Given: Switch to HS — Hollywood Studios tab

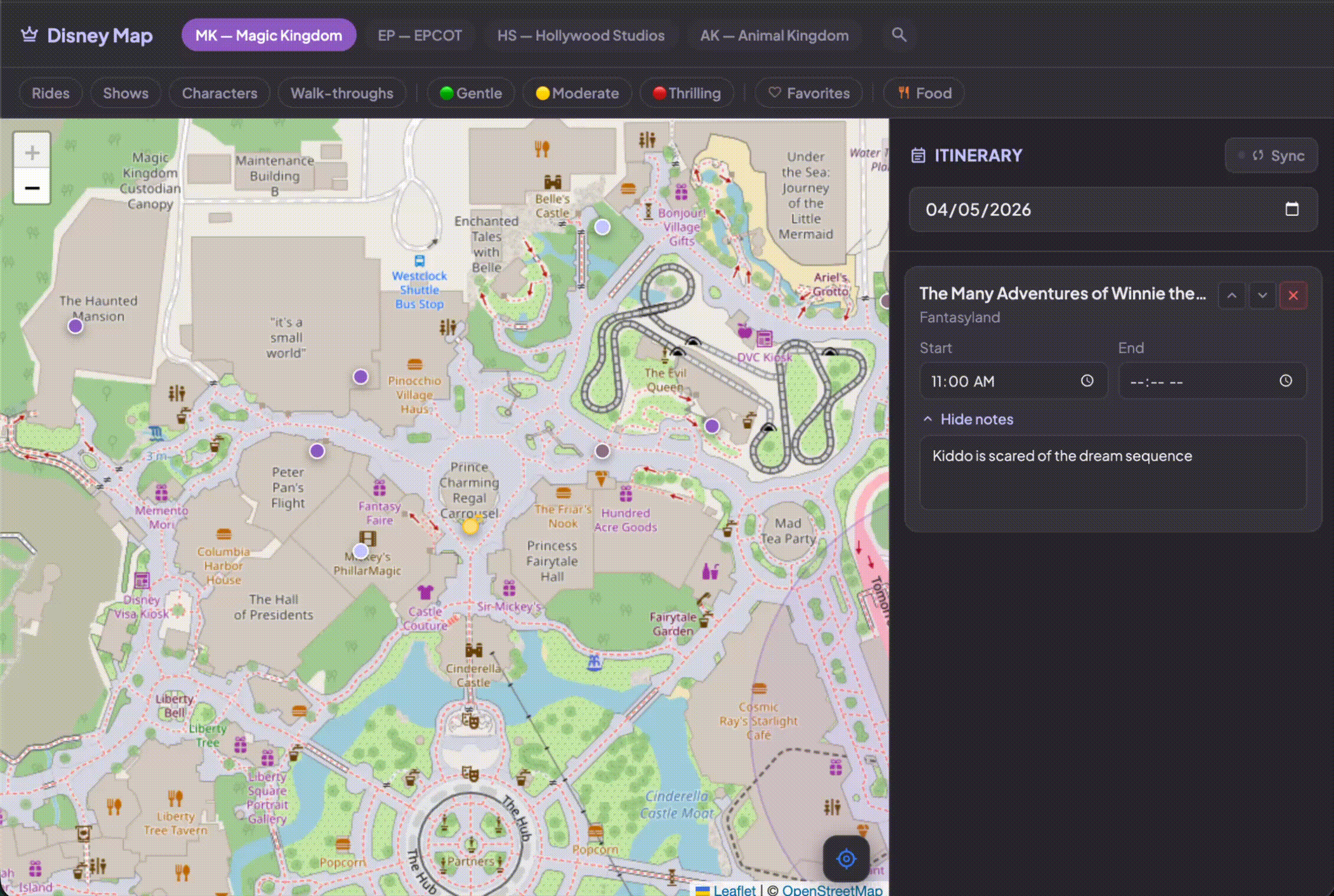Looking at the screenshot, I should 581,35.
